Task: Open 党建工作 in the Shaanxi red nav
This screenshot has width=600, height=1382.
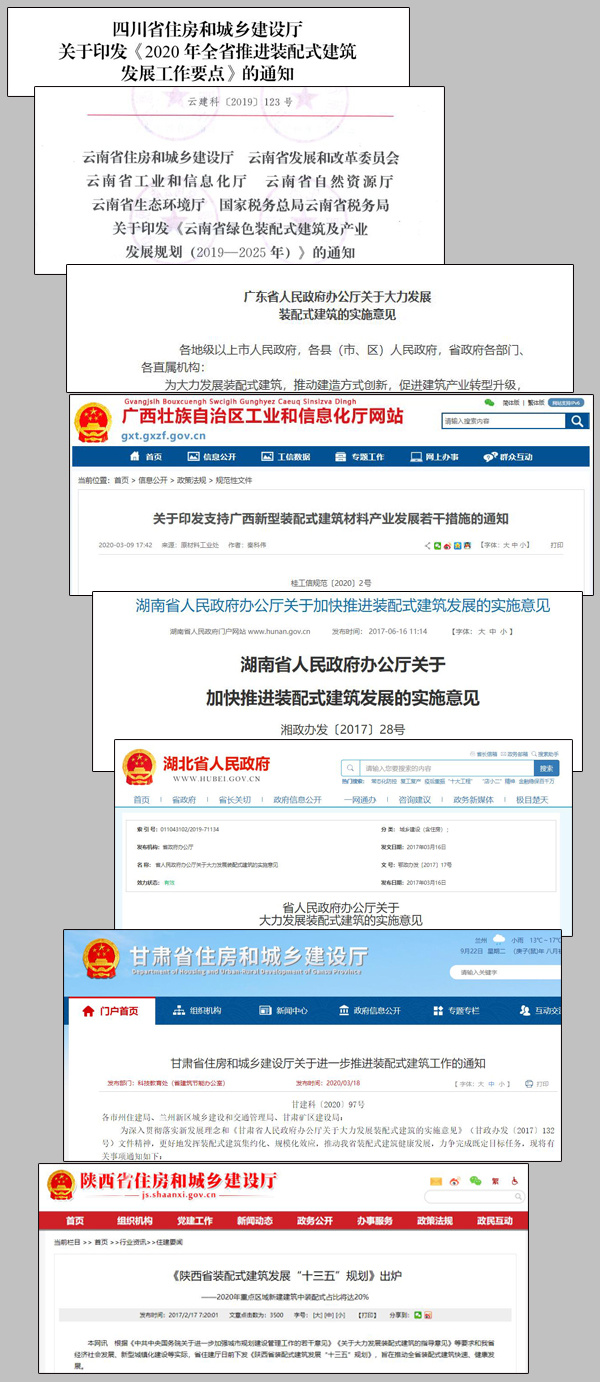Action: pos(195,1221)
